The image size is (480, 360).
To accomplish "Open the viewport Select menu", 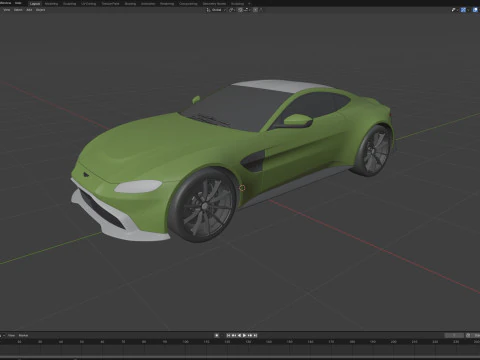I will [x=18, y=10].
